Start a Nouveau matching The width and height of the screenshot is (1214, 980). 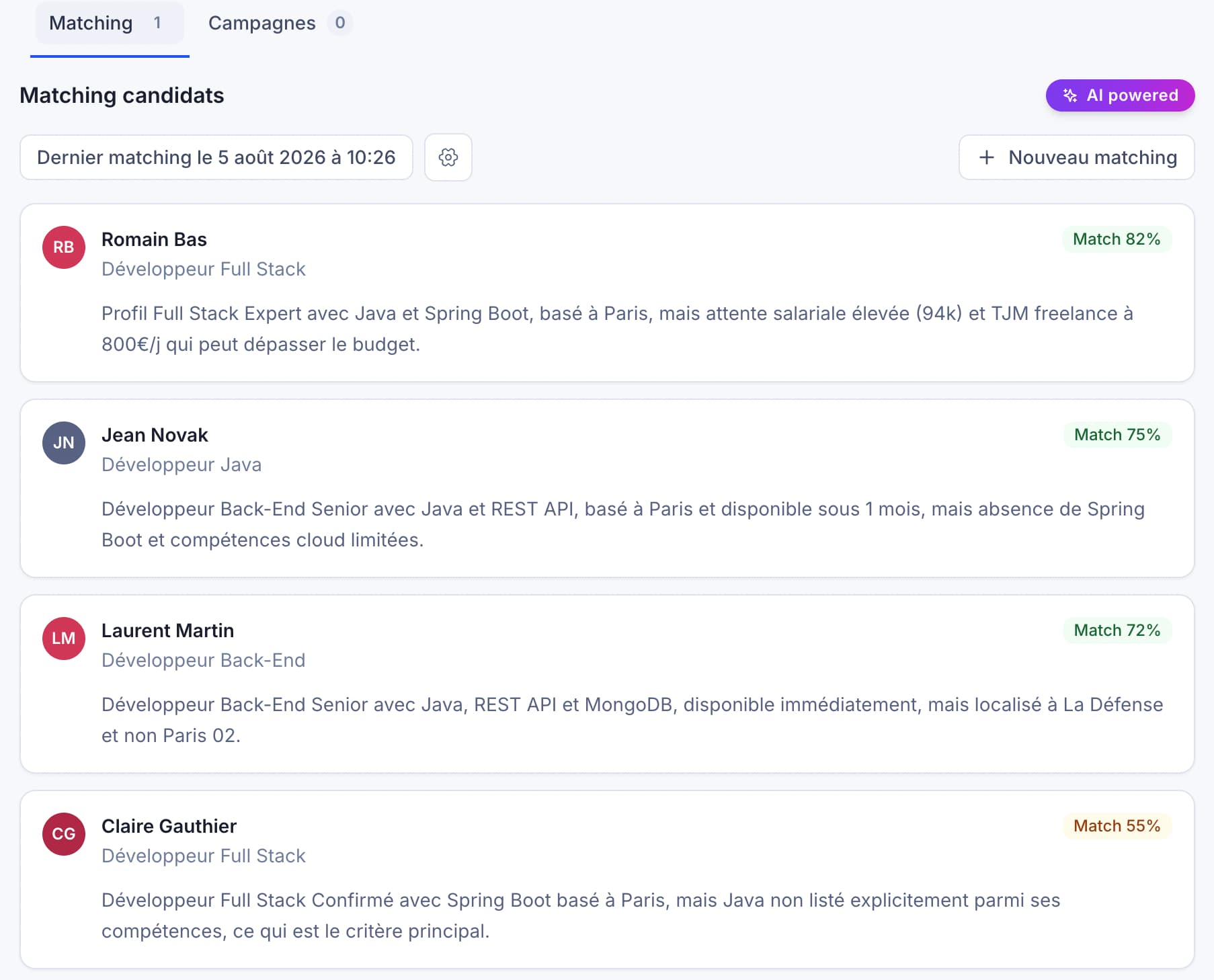(x=1076, y=157)
